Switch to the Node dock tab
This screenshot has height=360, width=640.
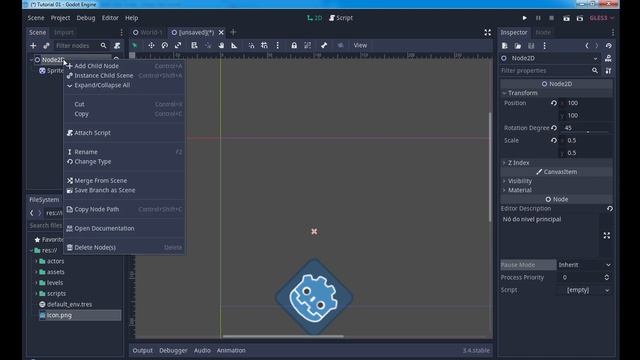pyautogui.click(x=543, y=32)
